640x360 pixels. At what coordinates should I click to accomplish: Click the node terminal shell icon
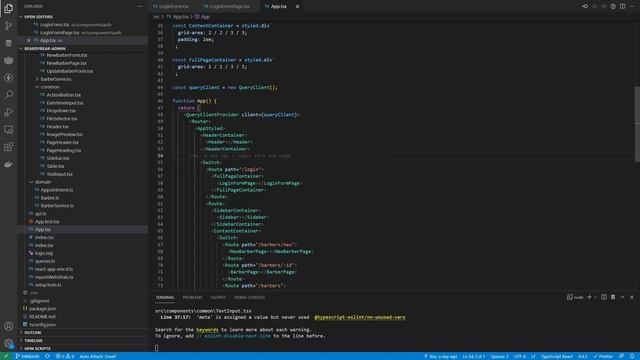pos(570,297)
